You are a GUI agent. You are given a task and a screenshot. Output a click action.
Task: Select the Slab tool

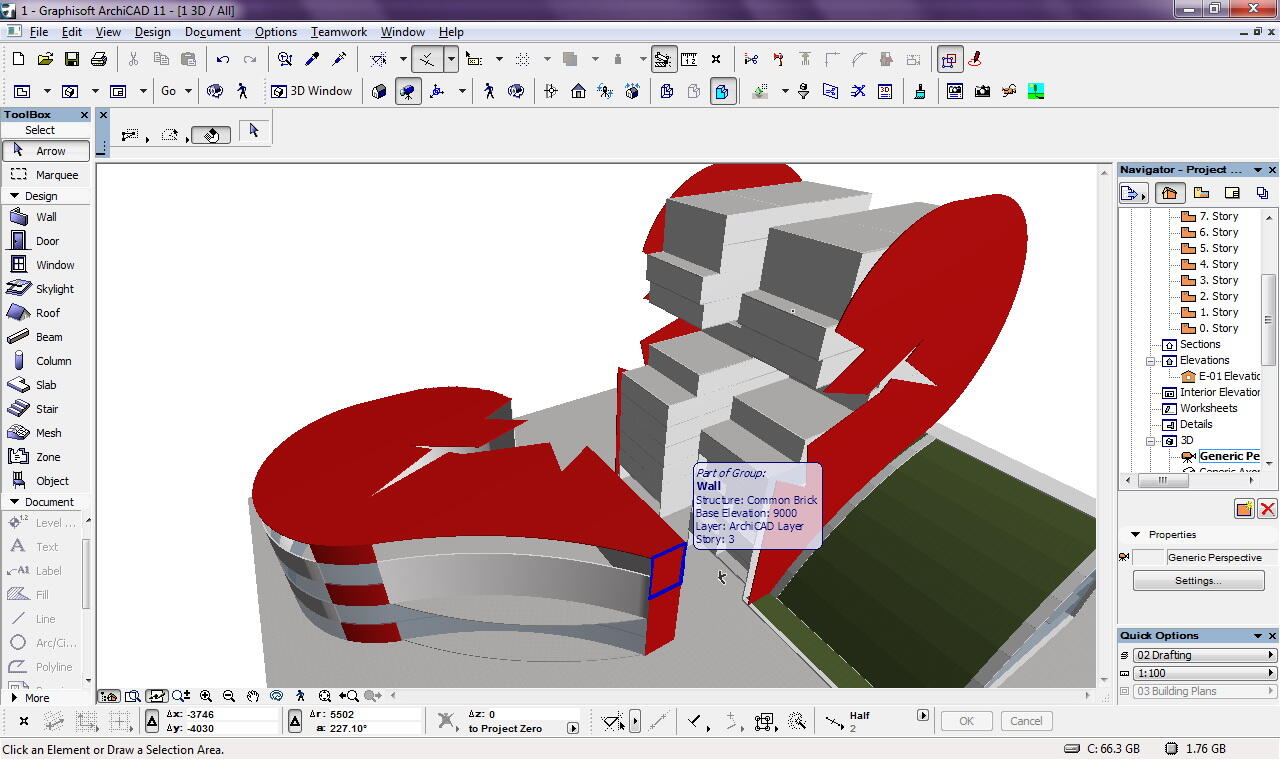coord(46,385)
